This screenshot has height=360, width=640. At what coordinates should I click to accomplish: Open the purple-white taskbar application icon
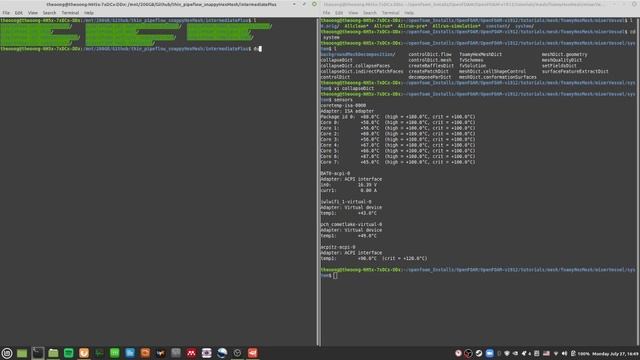pyautogui.click(x=207, y=353)
